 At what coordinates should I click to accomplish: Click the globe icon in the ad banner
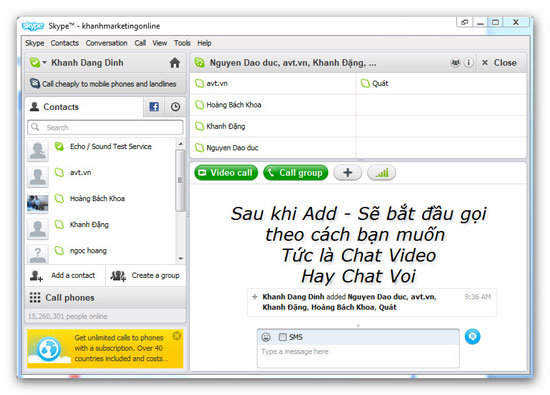pos(49,349)
